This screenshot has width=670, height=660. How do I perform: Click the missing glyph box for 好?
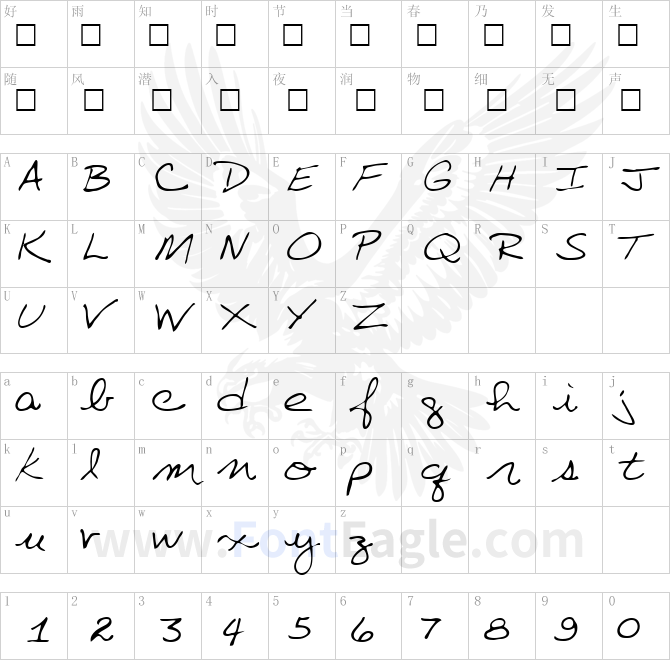coord(26,35)
